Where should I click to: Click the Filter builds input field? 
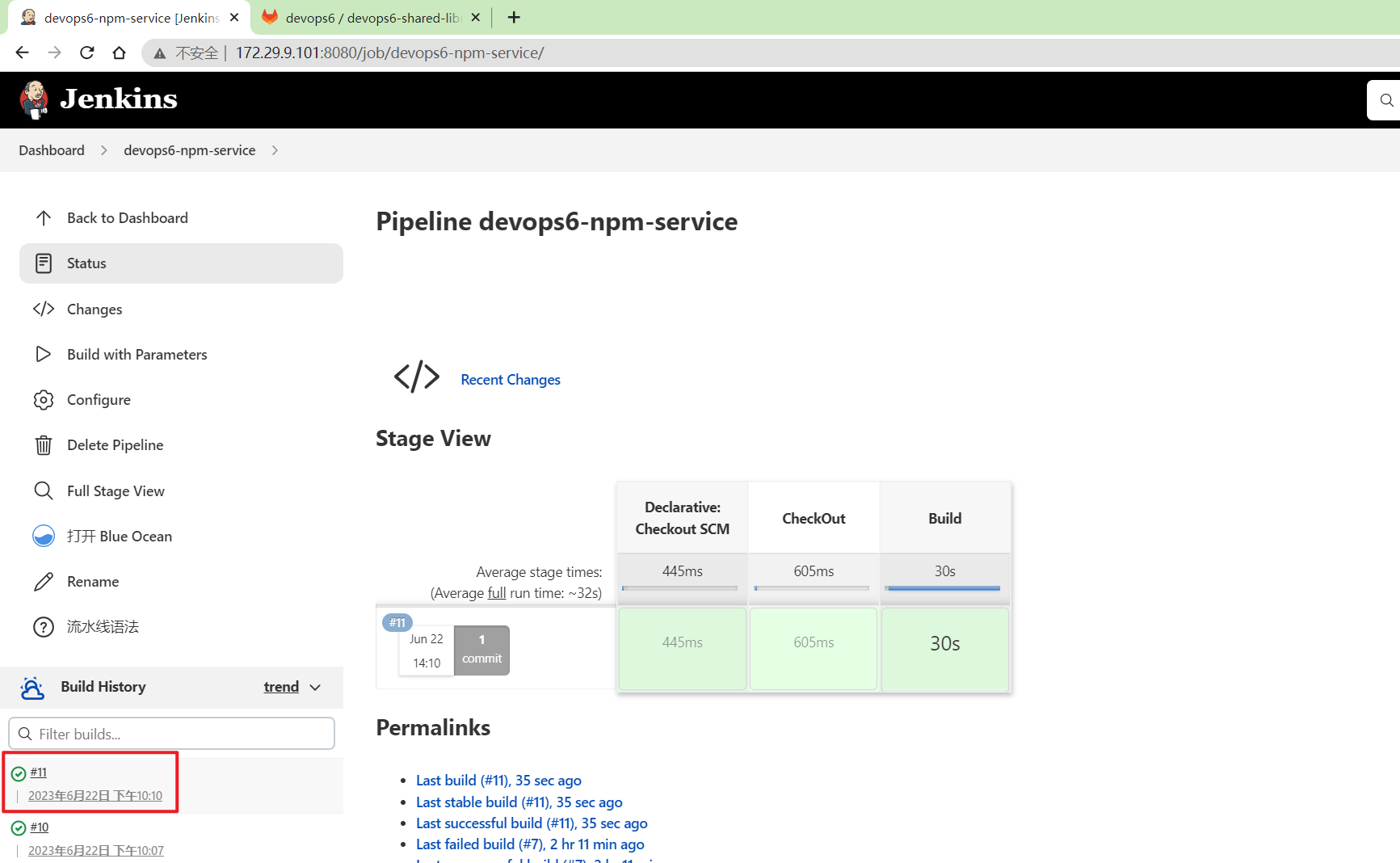[x=171, y=734]
